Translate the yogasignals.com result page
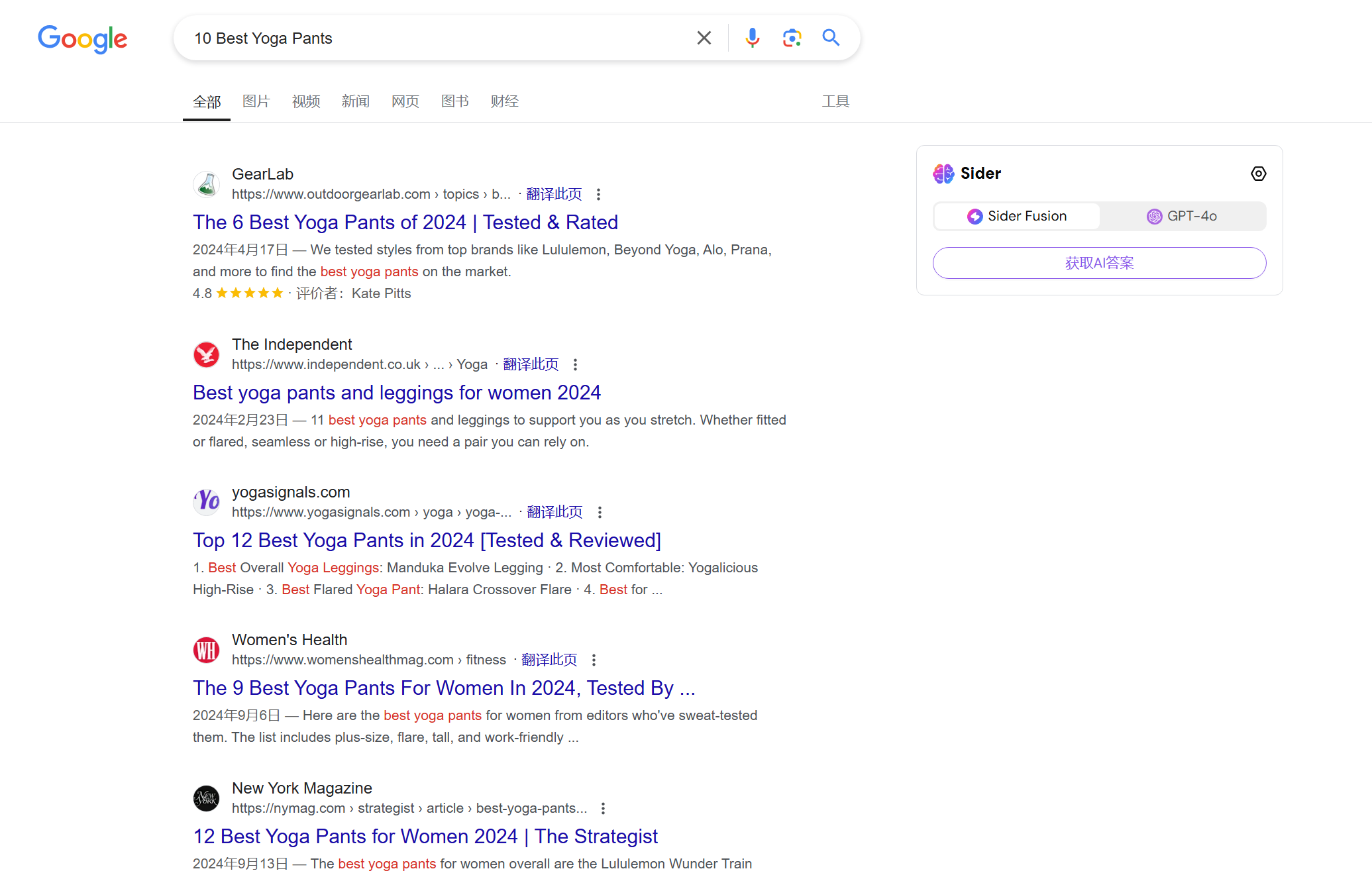This screenshot has height=879, width=1372. (554, 512)
